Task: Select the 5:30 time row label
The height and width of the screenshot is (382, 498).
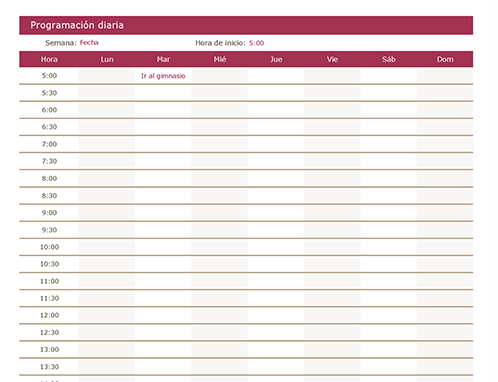Action: 49,93
